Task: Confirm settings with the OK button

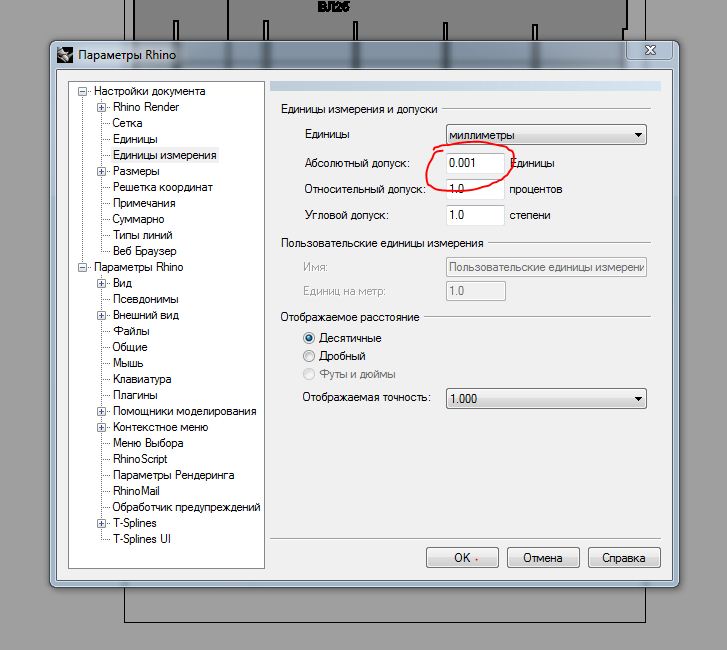Action: click(462, 557)
